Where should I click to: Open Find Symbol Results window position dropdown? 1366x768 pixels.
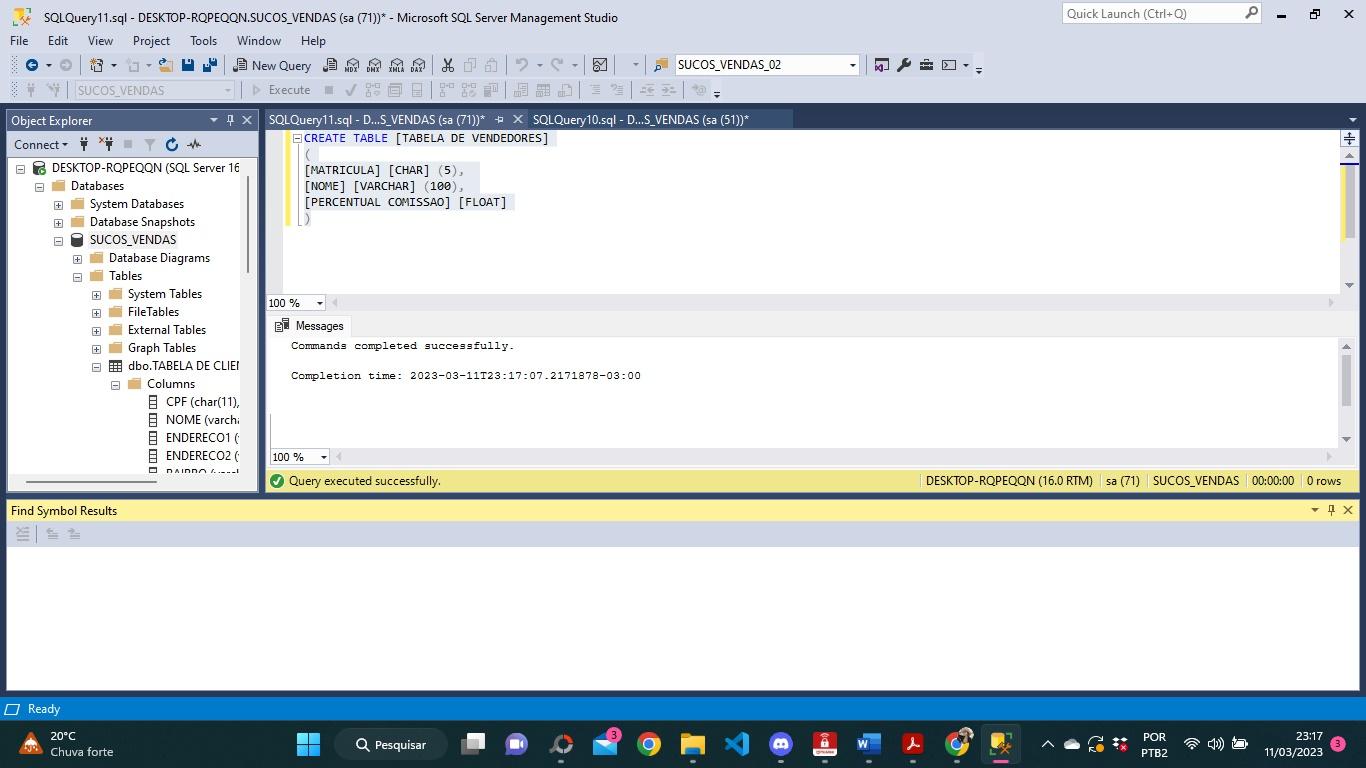click(x=1314, y=510)
